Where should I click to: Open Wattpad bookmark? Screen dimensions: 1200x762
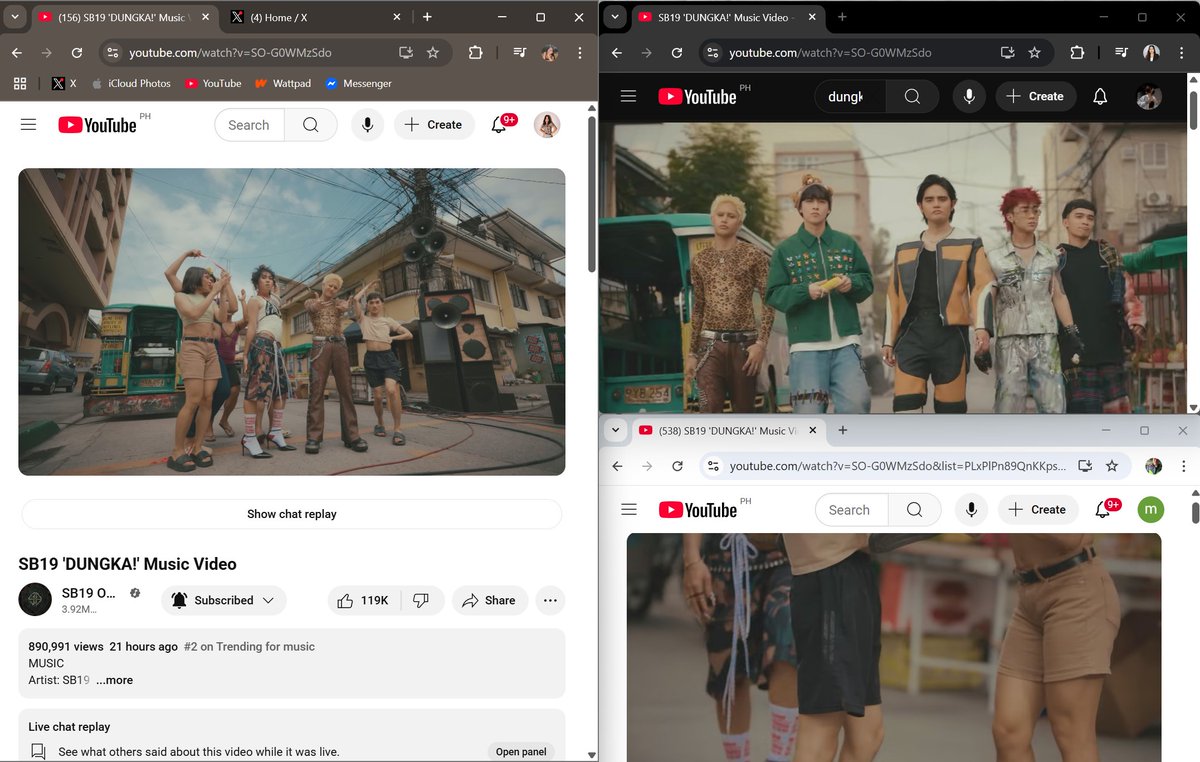point(283,83)
